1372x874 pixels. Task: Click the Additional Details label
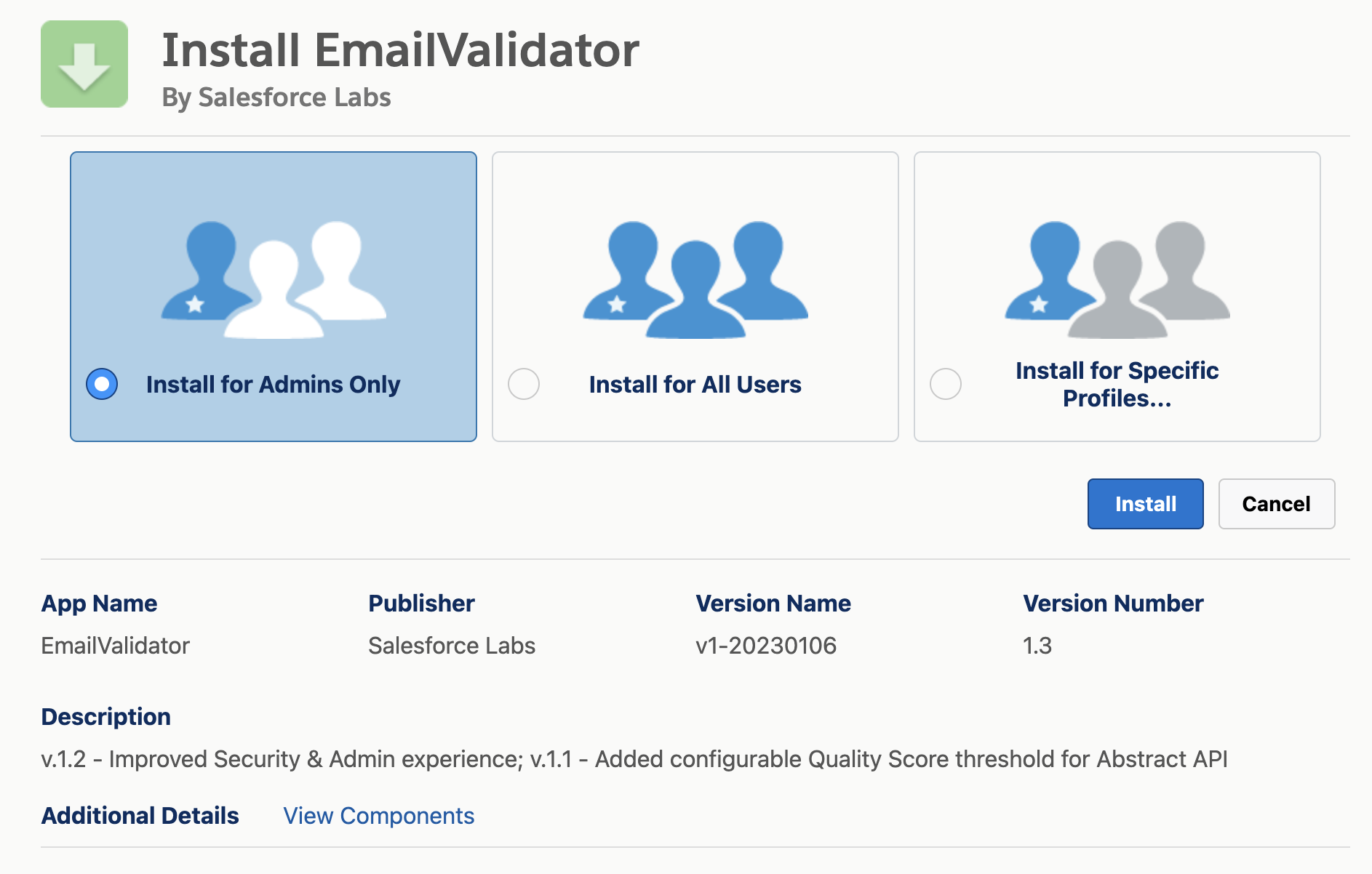[x=140, y=816]
